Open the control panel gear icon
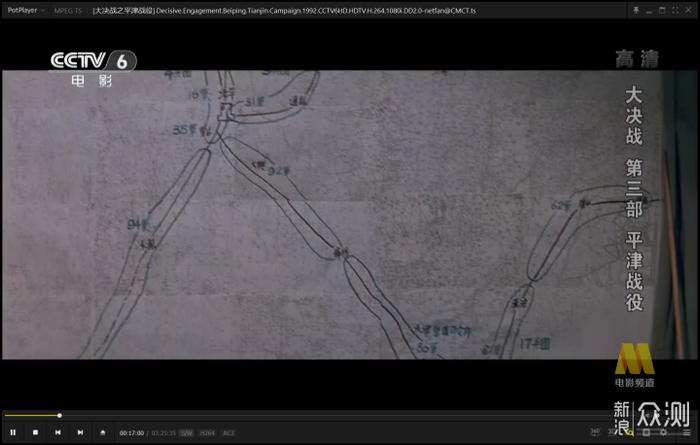Viewport: 700px width, 445px height. tap(663, 432)
